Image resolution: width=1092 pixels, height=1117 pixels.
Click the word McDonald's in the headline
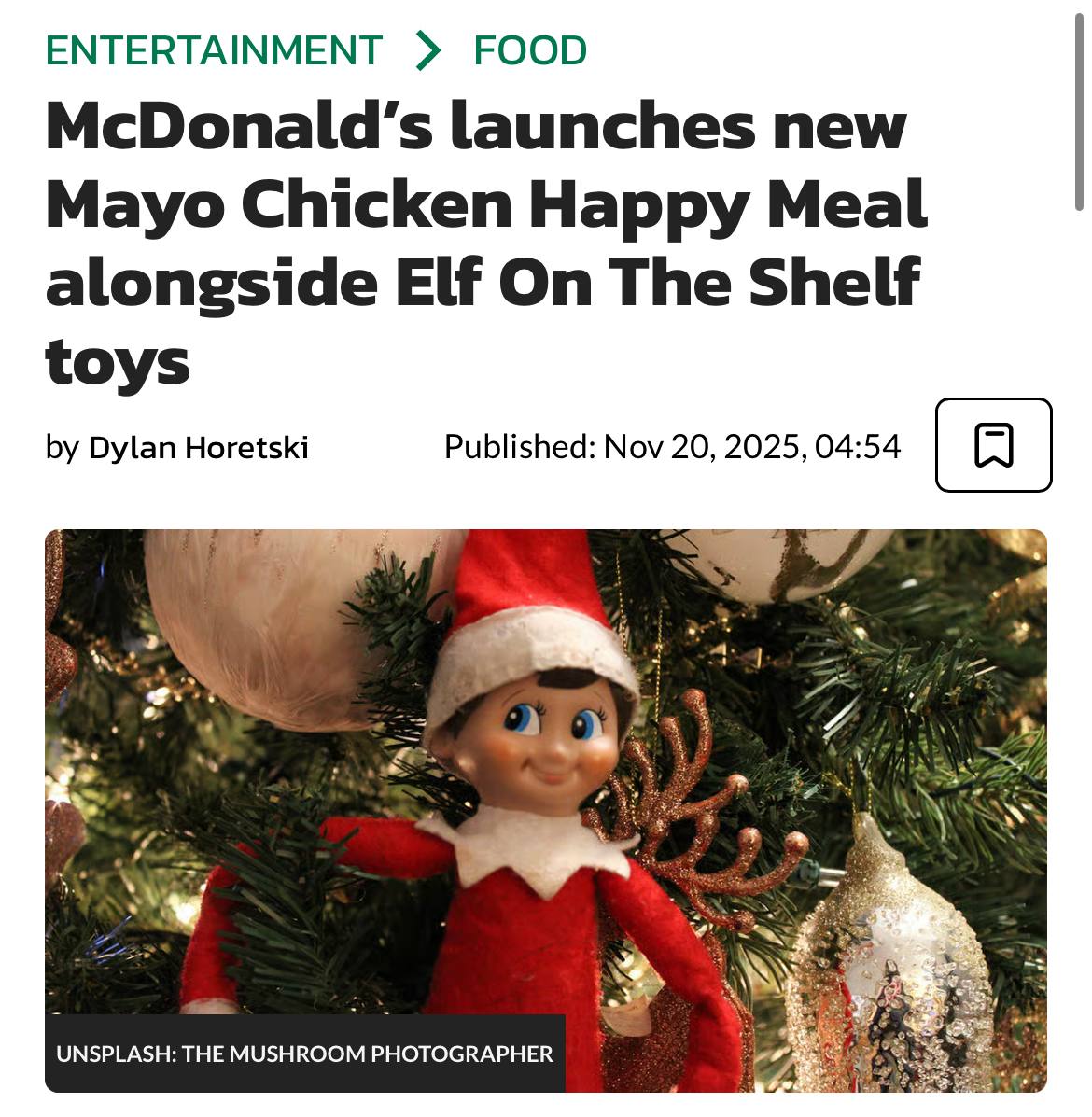coord(239,126)
